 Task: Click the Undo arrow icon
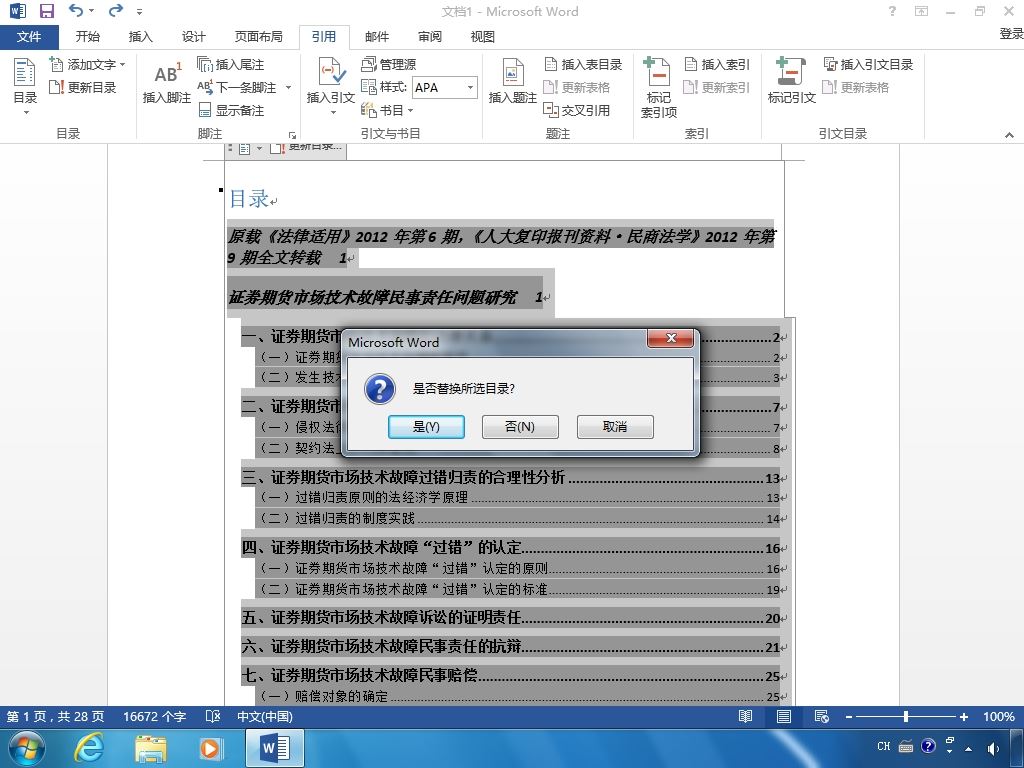[x=76, y=10]
